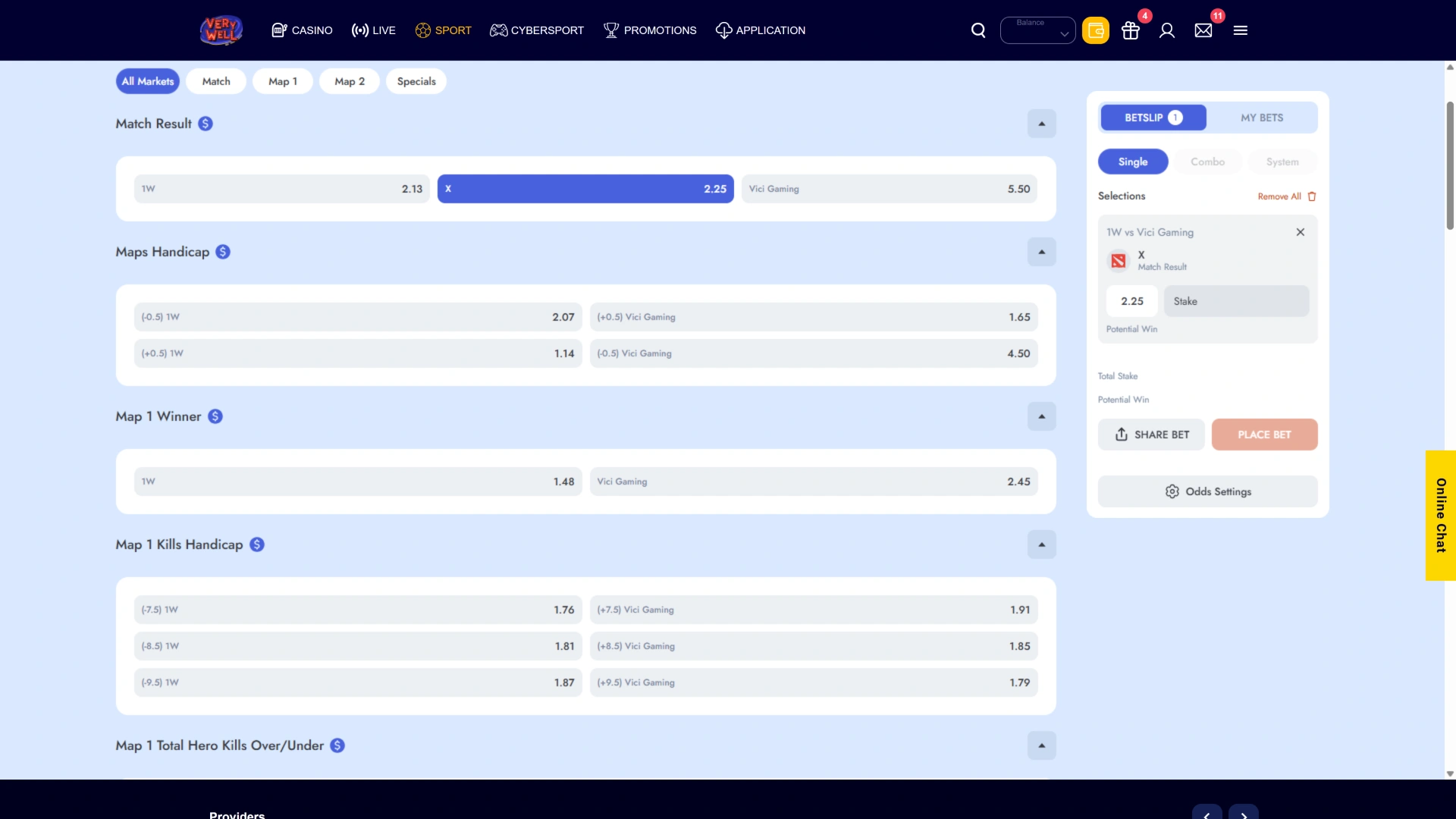Image resolution: width=1456 pixels, height=819 pixels.
Task: Select System bet type
Action: tap(1282, 162)
